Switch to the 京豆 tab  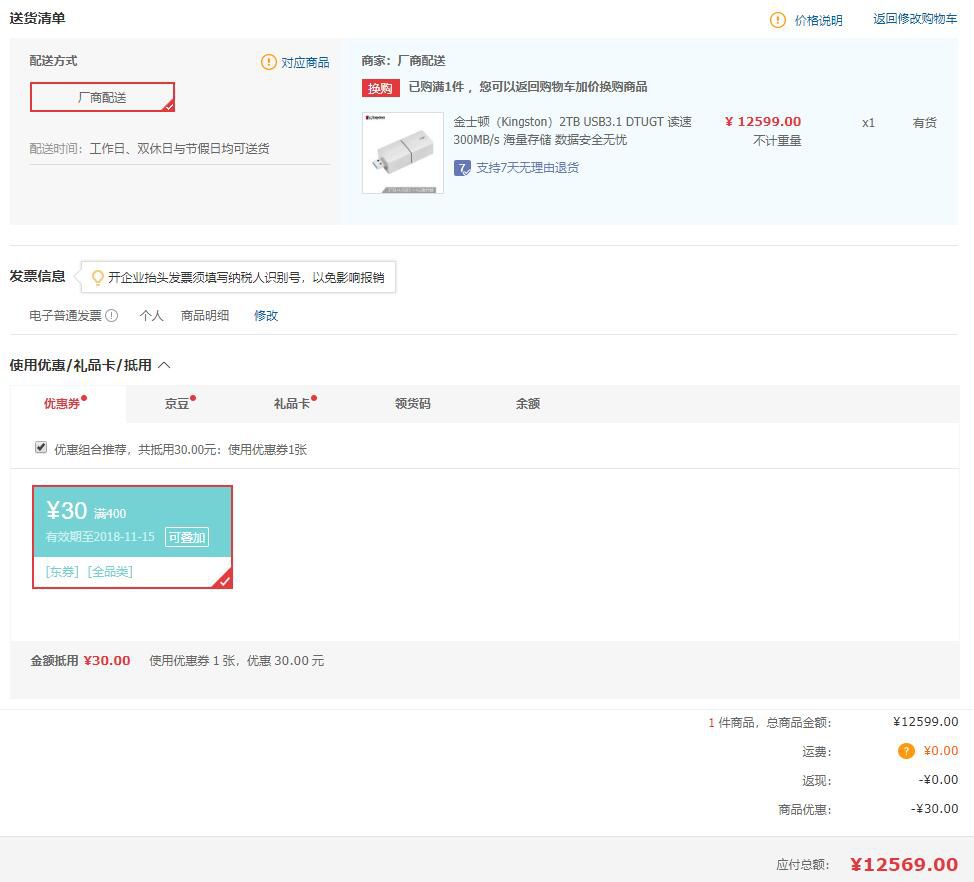pyautogui.click(x=177, y=404)
